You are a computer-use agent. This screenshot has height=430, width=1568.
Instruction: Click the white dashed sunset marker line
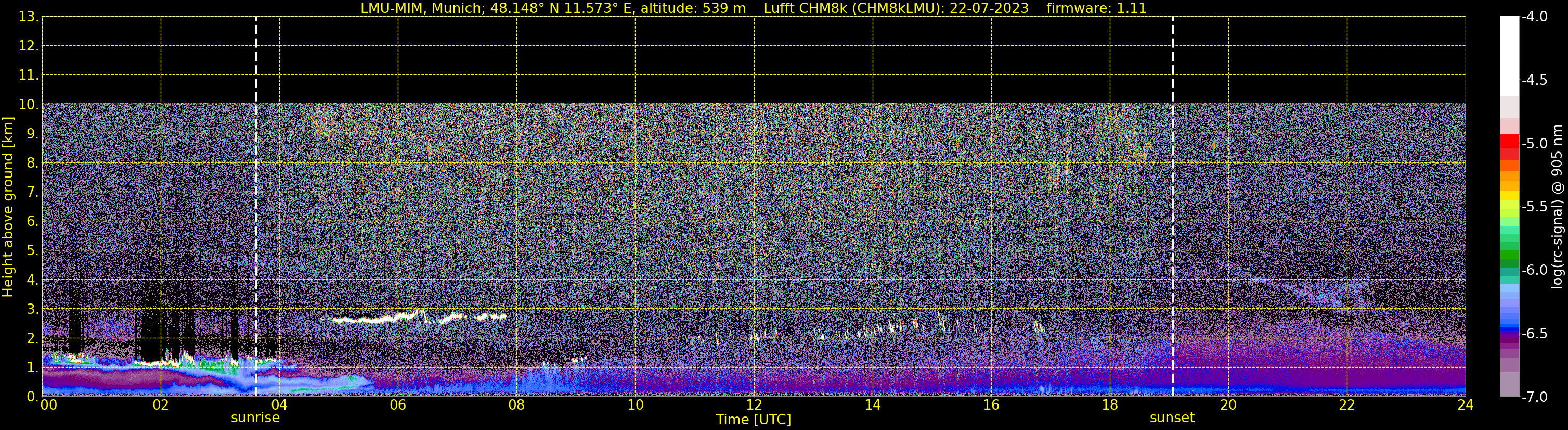[x=1172, y=207]
